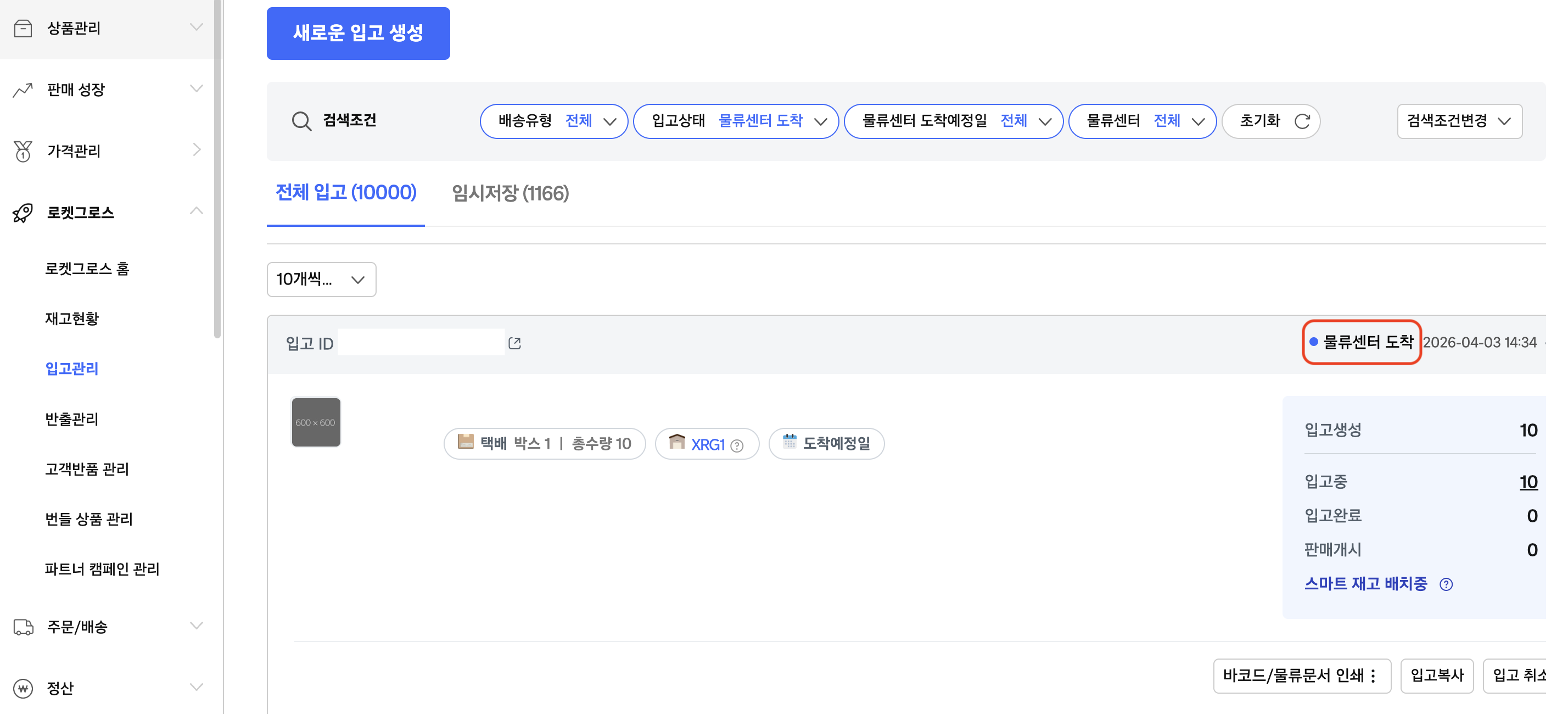Click the 바코드/물류문서 인쇄 button

click(x=1302, y=676)
